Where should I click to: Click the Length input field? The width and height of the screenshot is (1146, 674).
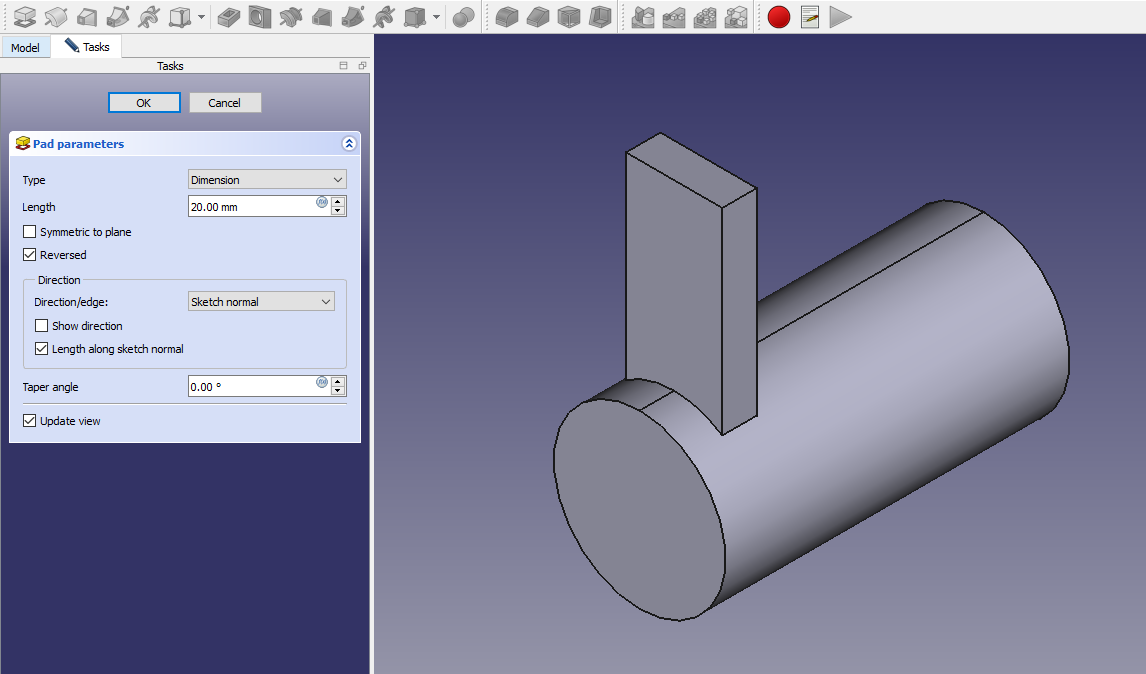pos(252,206)
